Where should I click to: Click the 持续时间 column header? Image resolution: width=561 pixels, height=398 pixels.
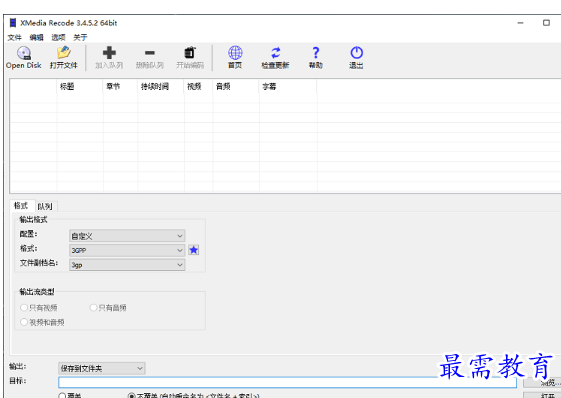pyautogui.click(x=161, y=86)
